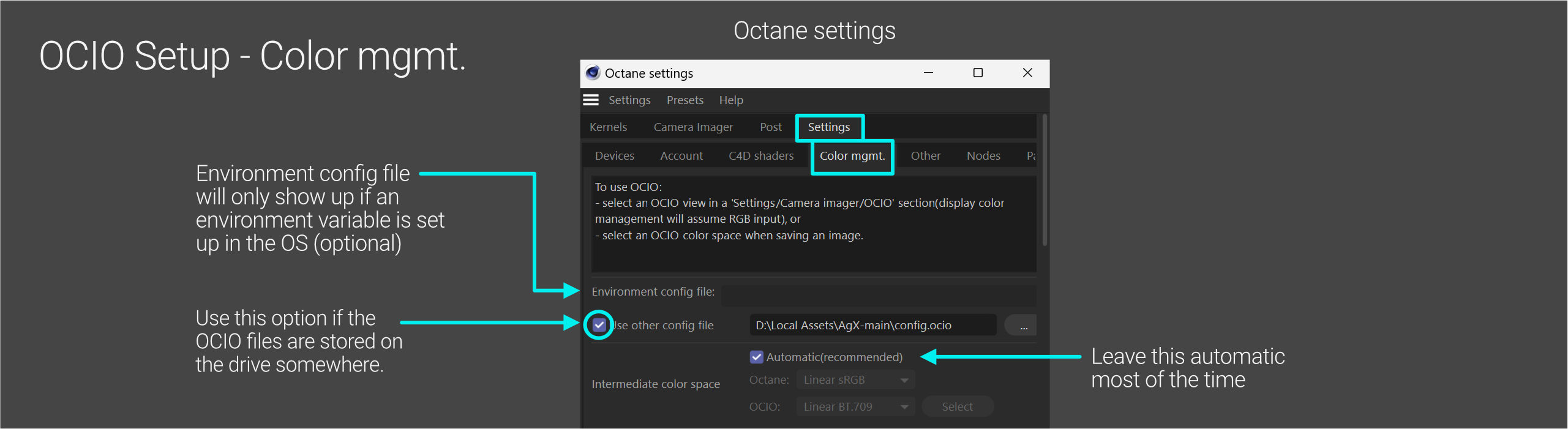1568x429 pixels.
Task: Open the Settings menu in menu bar
Action: point(629,100)
